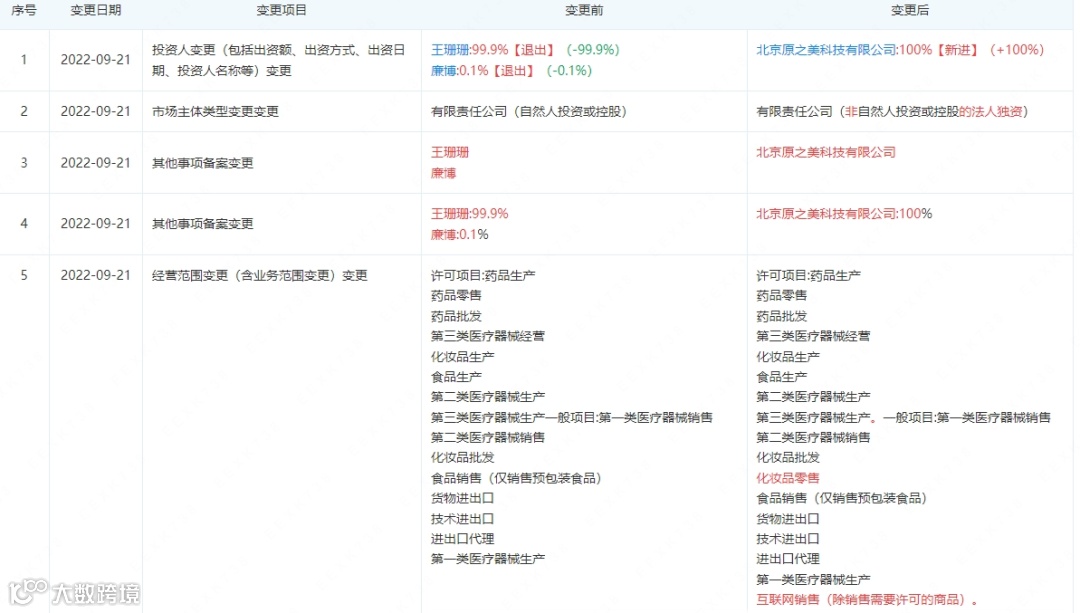The width and height of the screenshot is (1080, 613).
Task: Open the 廉博 investor link in row 1
Action: pyautogui.click(x=444, y=70)
